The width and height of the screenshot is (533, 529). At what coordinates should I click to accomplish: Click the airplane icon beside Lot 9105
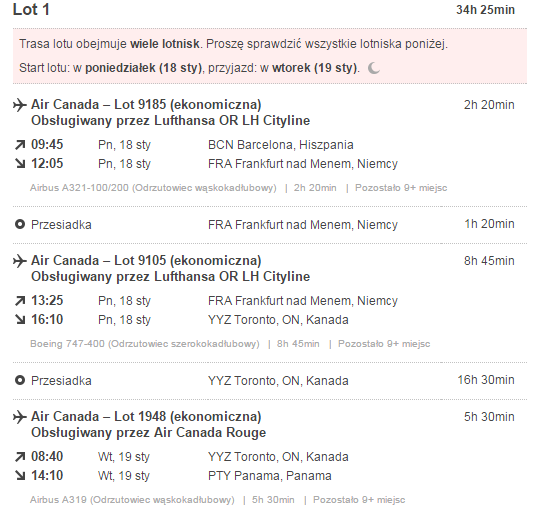pos(20,261)
